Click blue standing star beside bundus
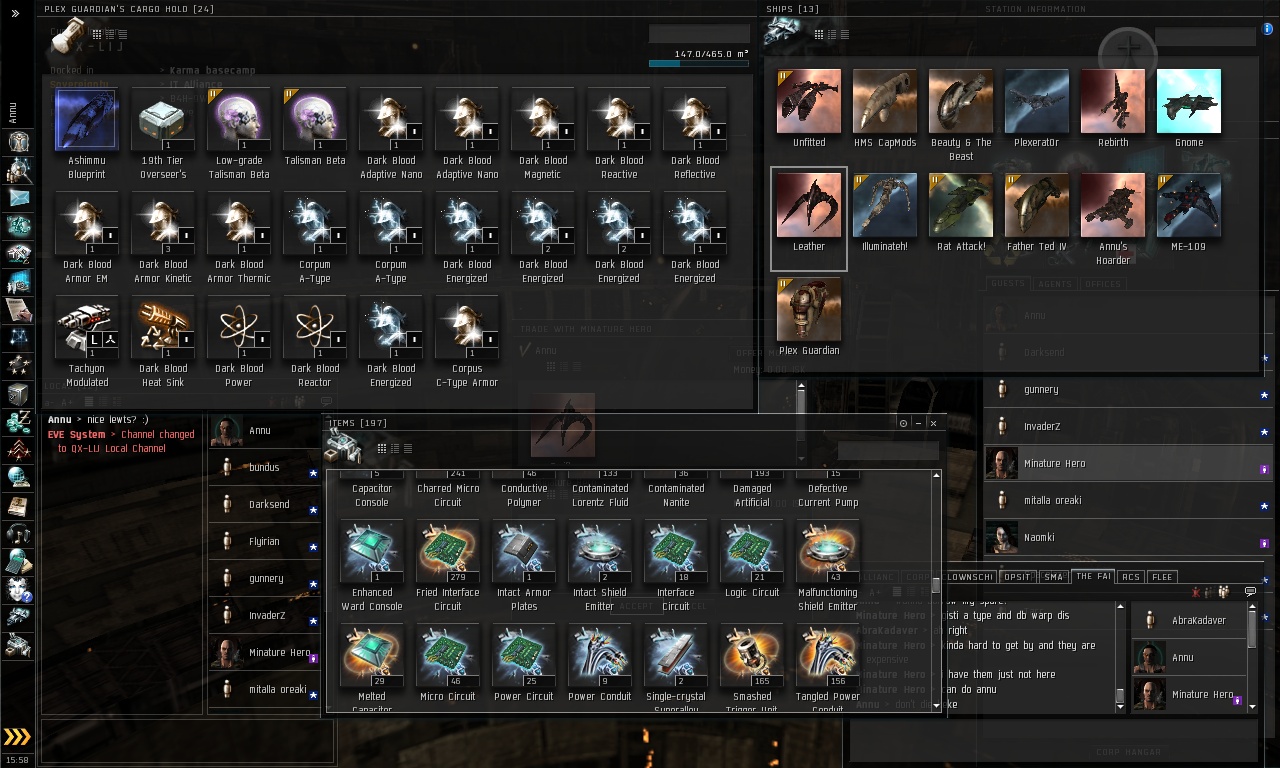The width and height of the screenshot is (1280, 768). 313,473
